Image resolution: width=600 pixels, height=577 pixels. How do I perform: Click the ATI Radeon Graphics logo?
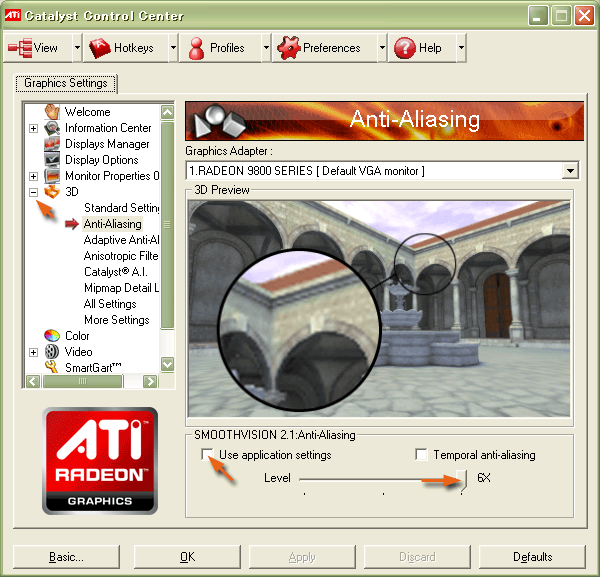tap(100, 461)
